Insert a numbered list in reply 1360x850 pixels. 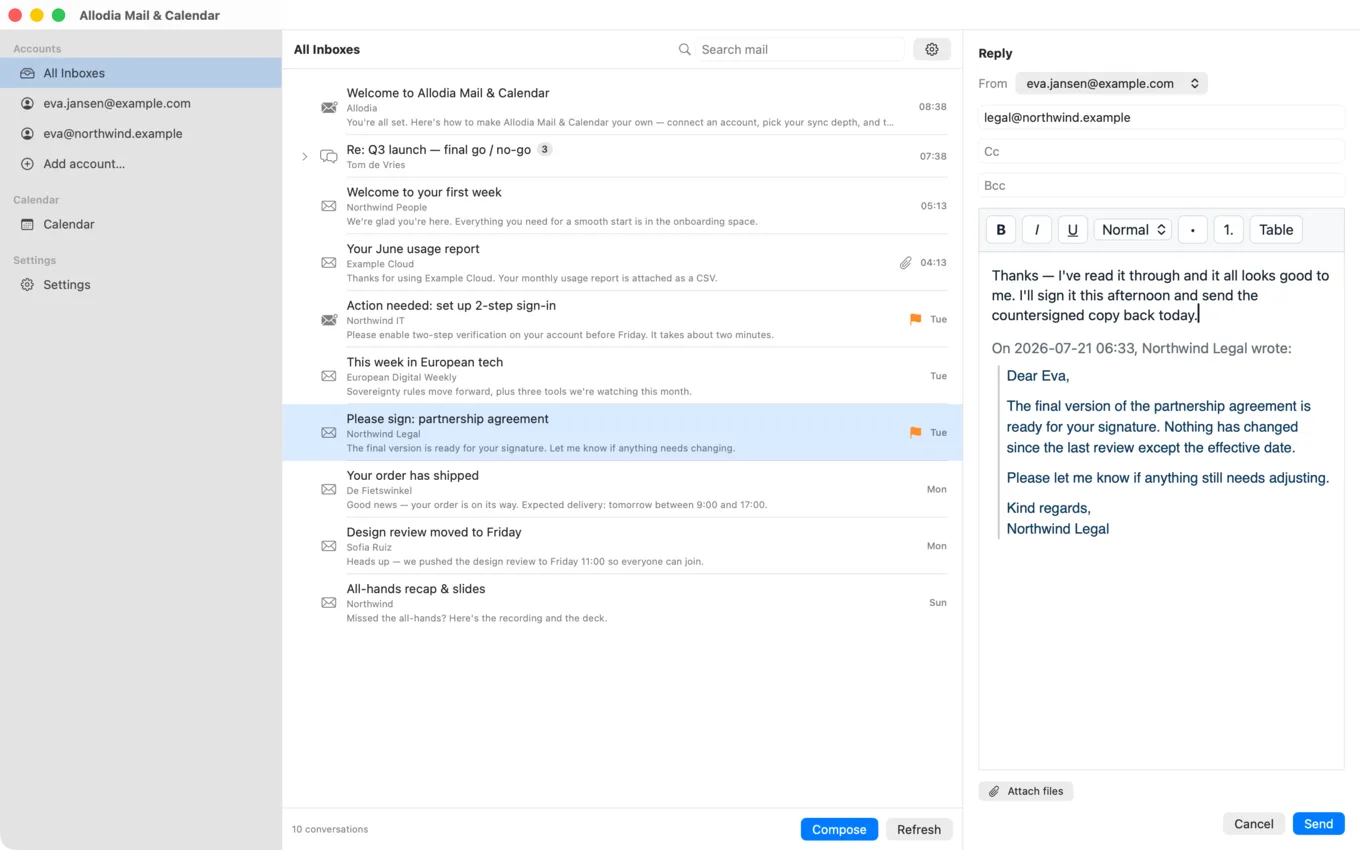pyautogui.click(x=1229, y=230)
